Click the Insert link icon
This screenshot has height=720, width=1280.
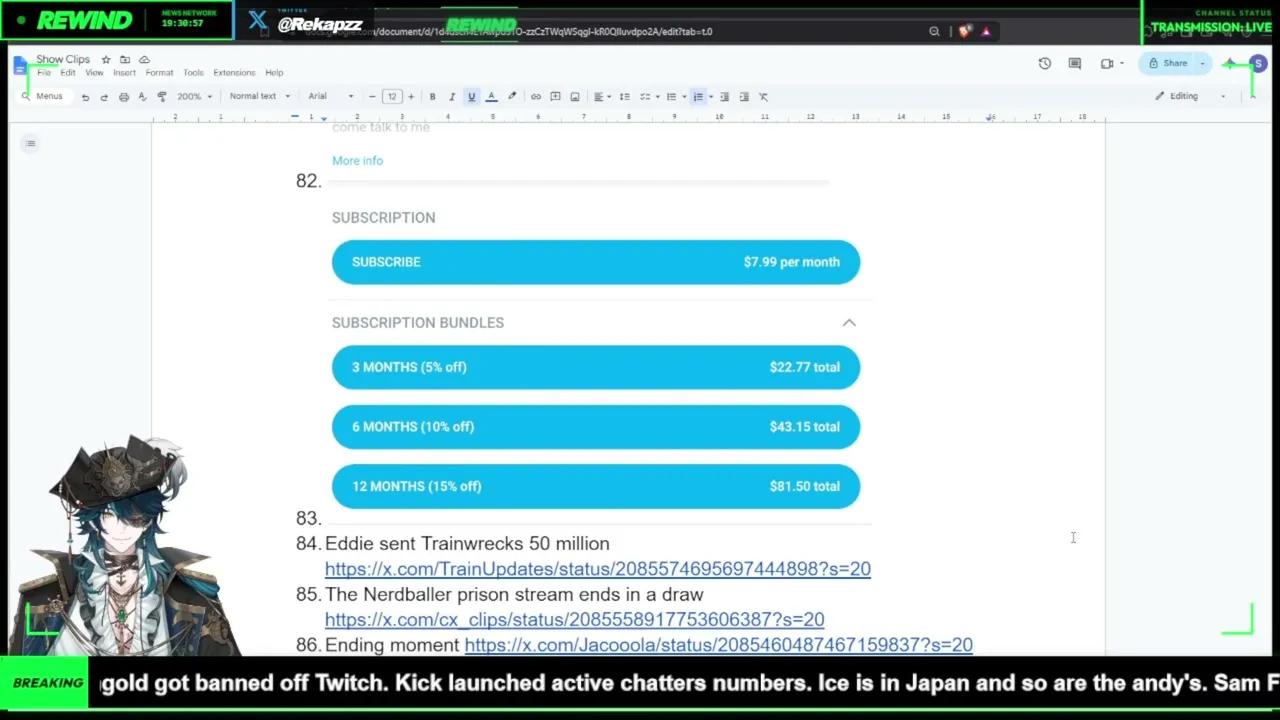(x=536, y=97)
